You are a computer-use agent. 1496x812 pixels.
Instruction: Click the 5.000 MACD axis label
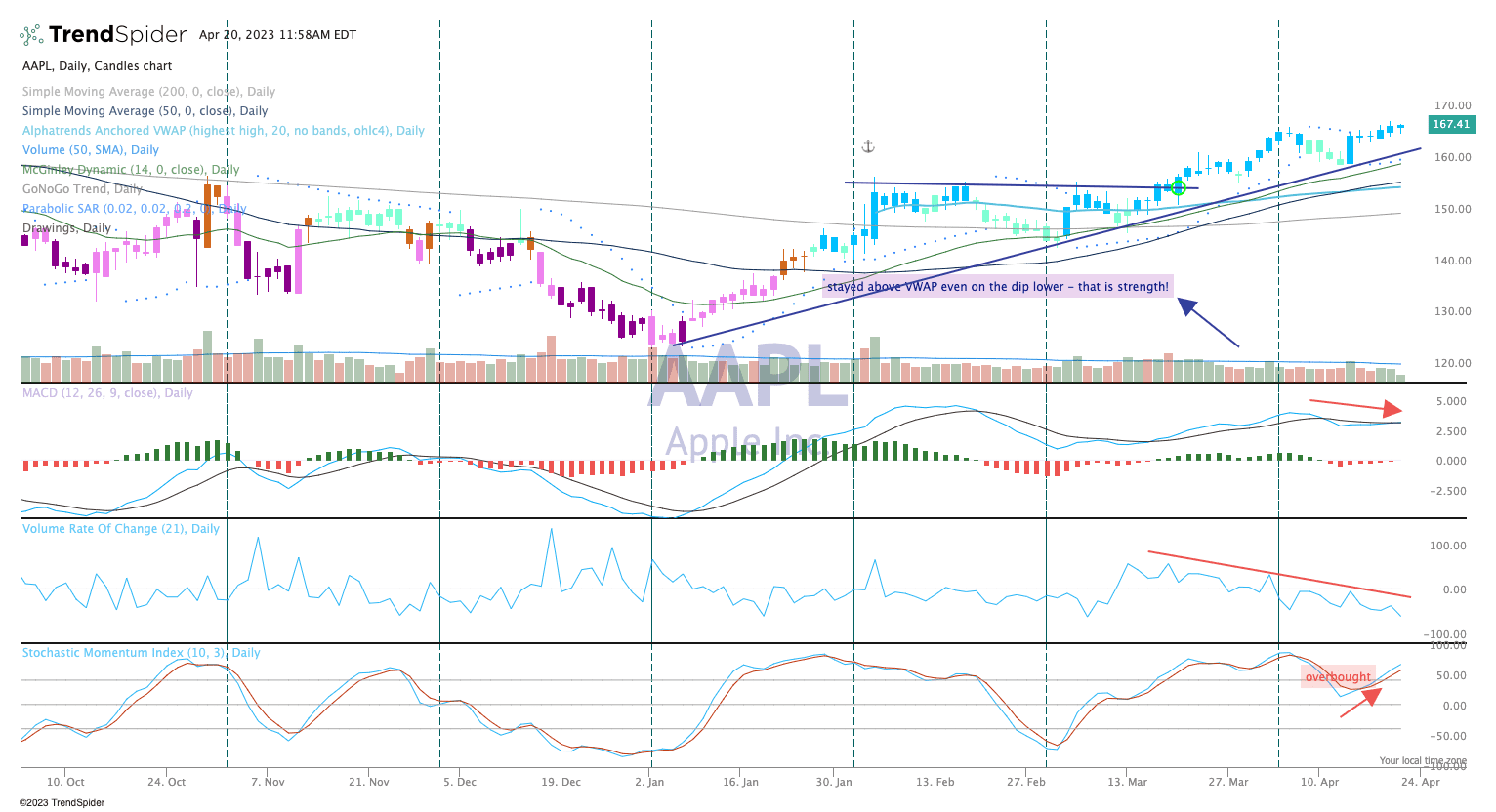(x=1451, y=402)
